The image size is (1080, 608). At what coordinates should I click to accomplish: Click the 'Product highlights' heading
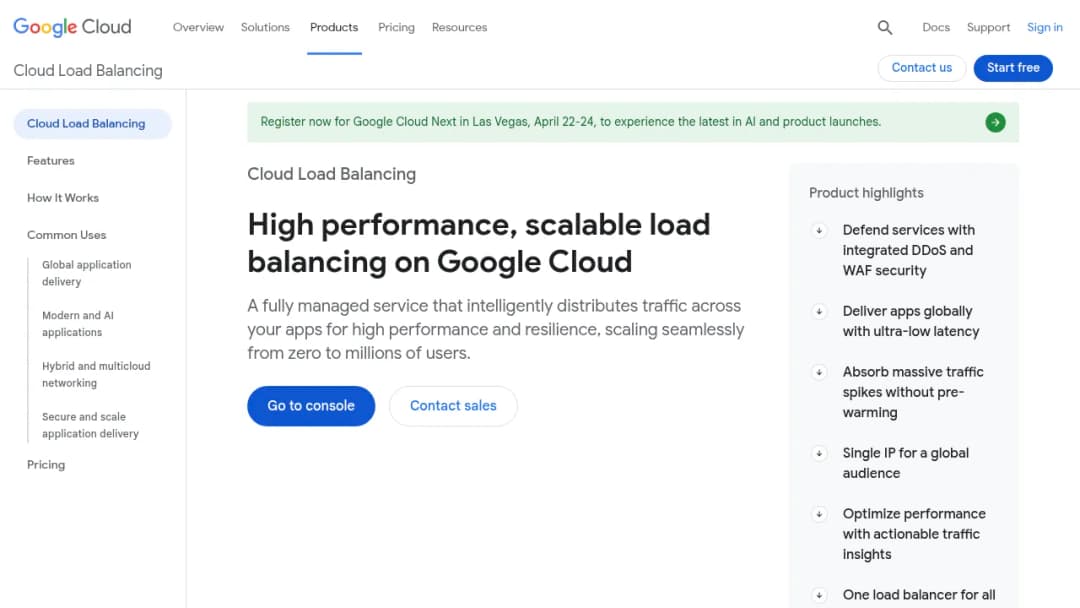pyautogui.click(x=866, y=193)
